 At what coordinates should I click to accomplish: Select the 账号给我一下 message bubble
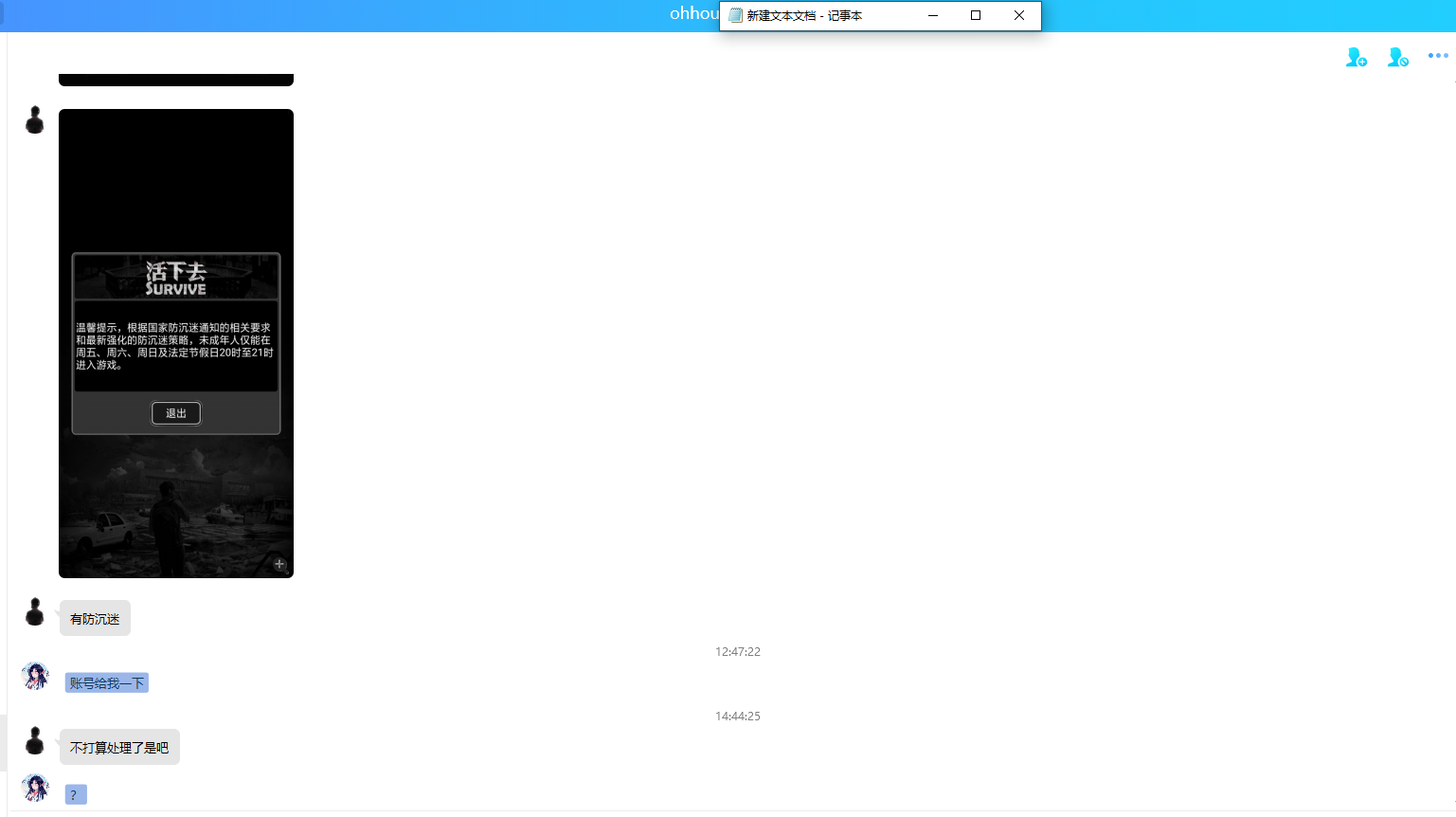107,682
